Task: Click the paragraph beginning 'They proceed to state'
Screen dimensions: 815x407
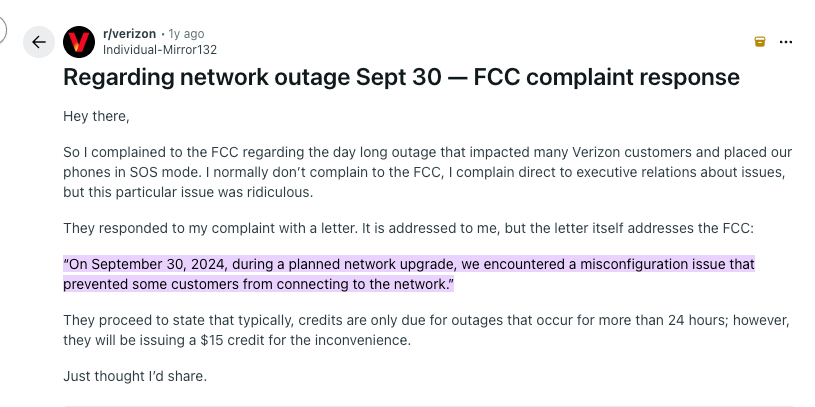Action: coord(427,330)
